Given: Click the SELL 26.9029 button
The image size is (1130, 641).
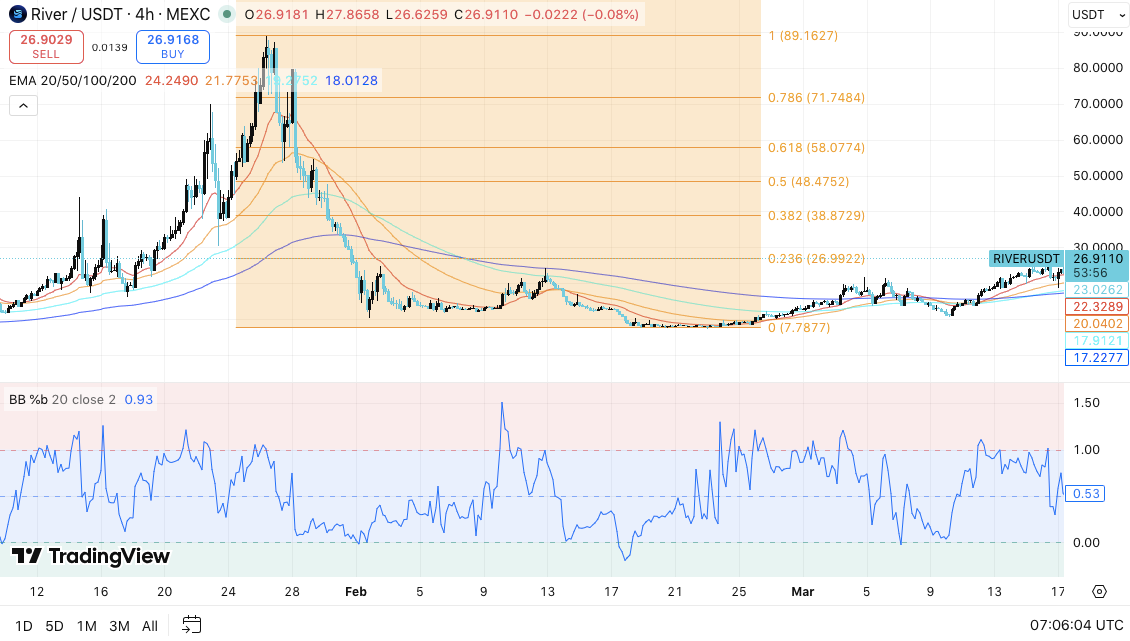Looking at the screenshot, I should [x=44, y=46].
